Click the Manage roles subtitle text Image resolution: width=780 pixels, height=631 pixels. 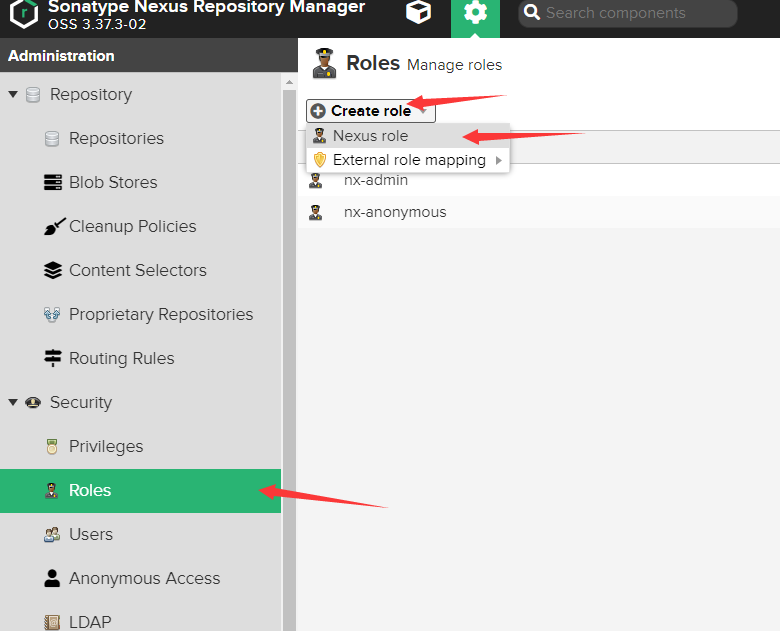pyautogui.click(x=455, y=65)
